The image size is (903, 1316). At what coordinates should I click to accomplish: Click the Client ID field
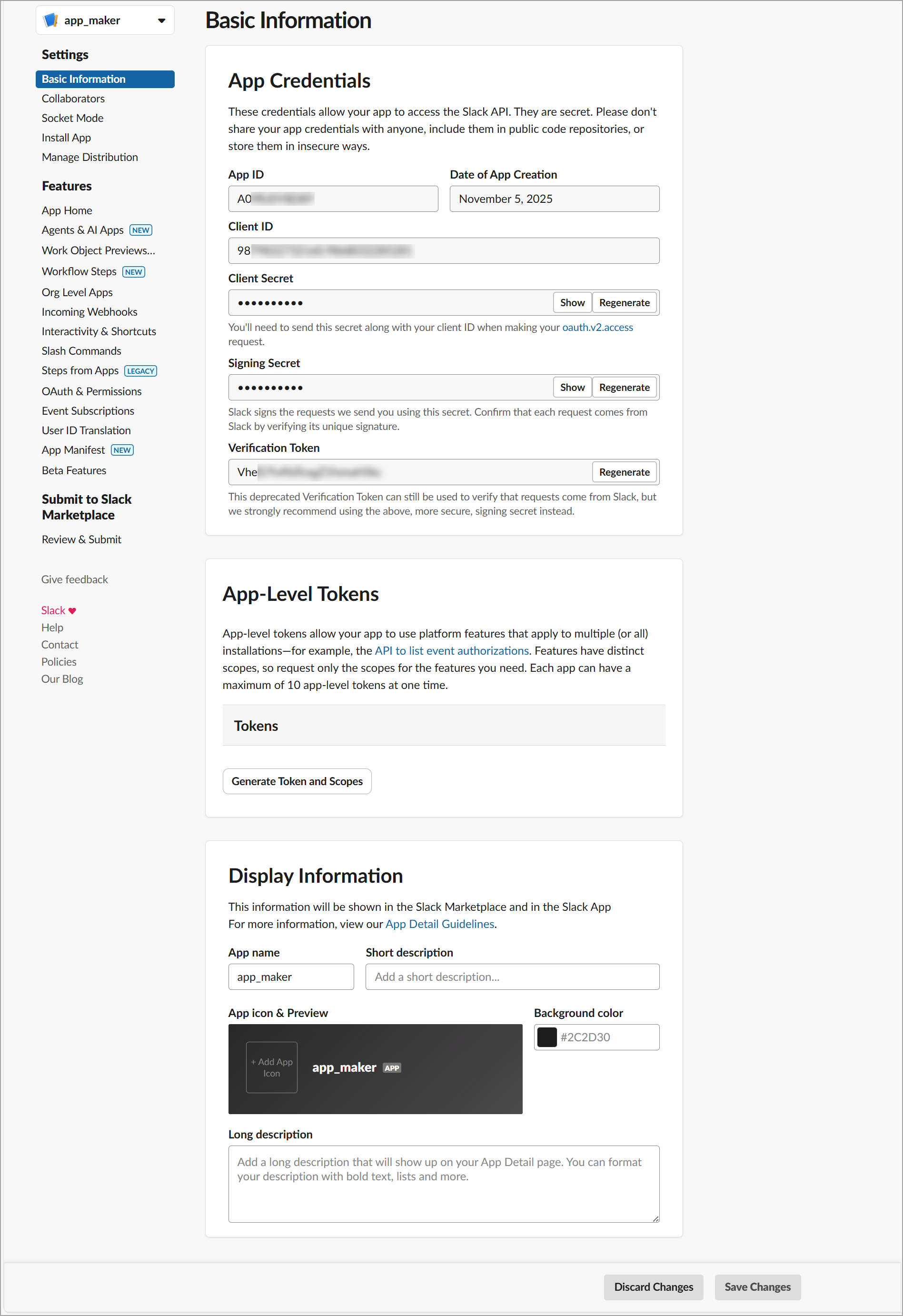444,250
